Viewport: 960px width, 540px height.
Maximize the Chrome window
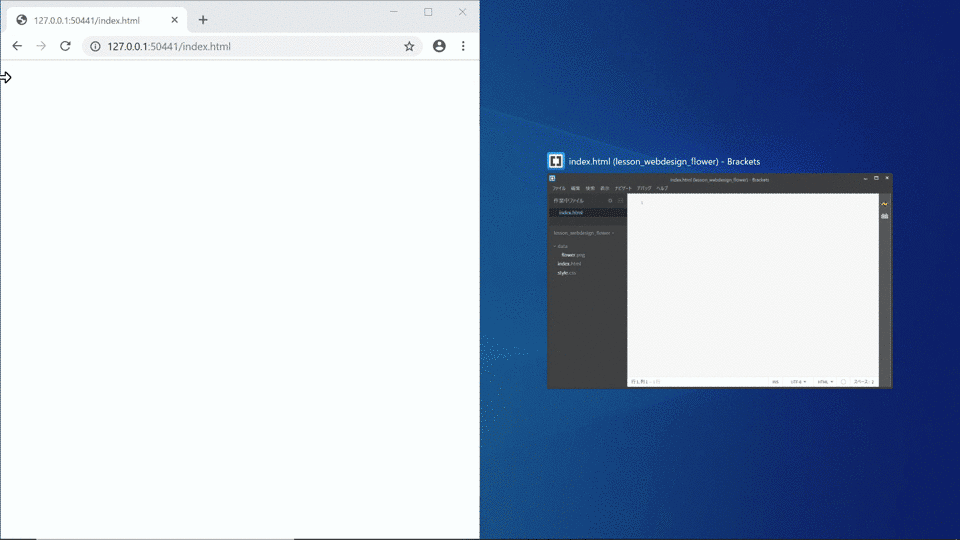(428, 12)
